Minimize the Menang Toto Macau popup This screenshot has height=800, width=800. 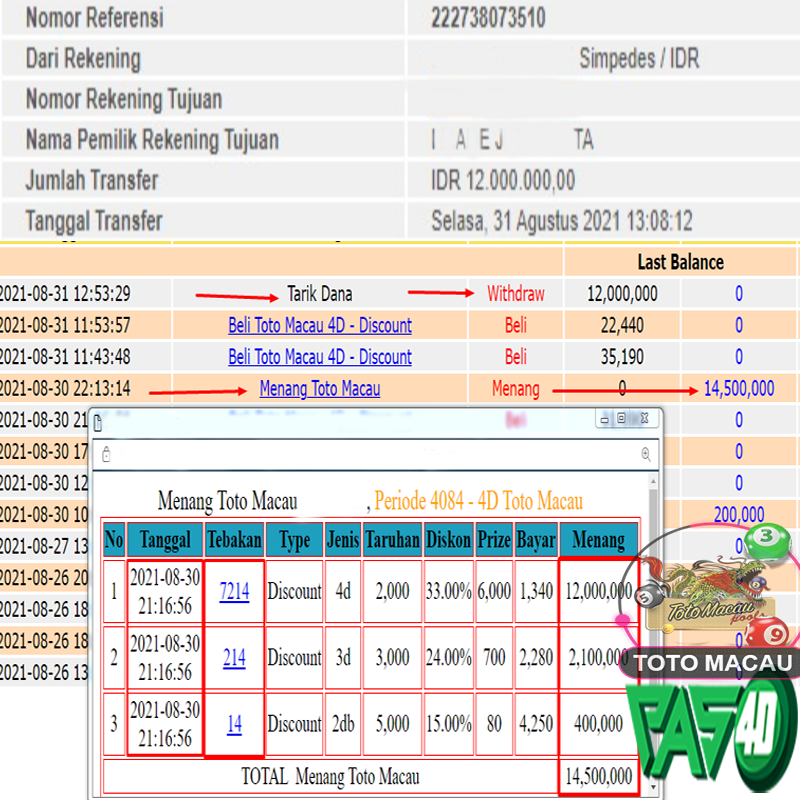(x=605, y=419)
